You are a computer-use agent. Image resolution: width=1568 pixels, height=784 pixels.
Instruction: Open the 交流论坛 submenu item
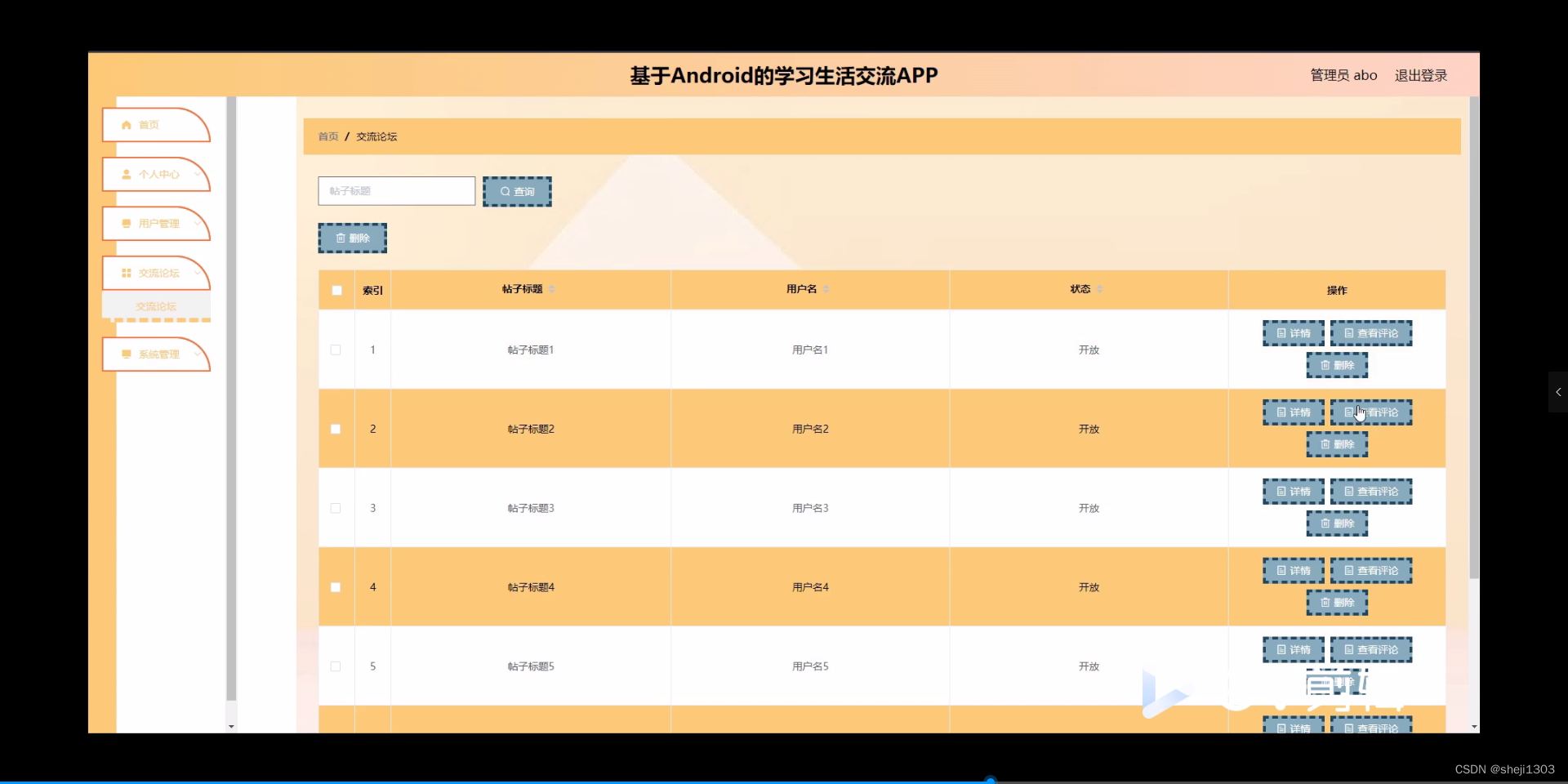[155, 306]
